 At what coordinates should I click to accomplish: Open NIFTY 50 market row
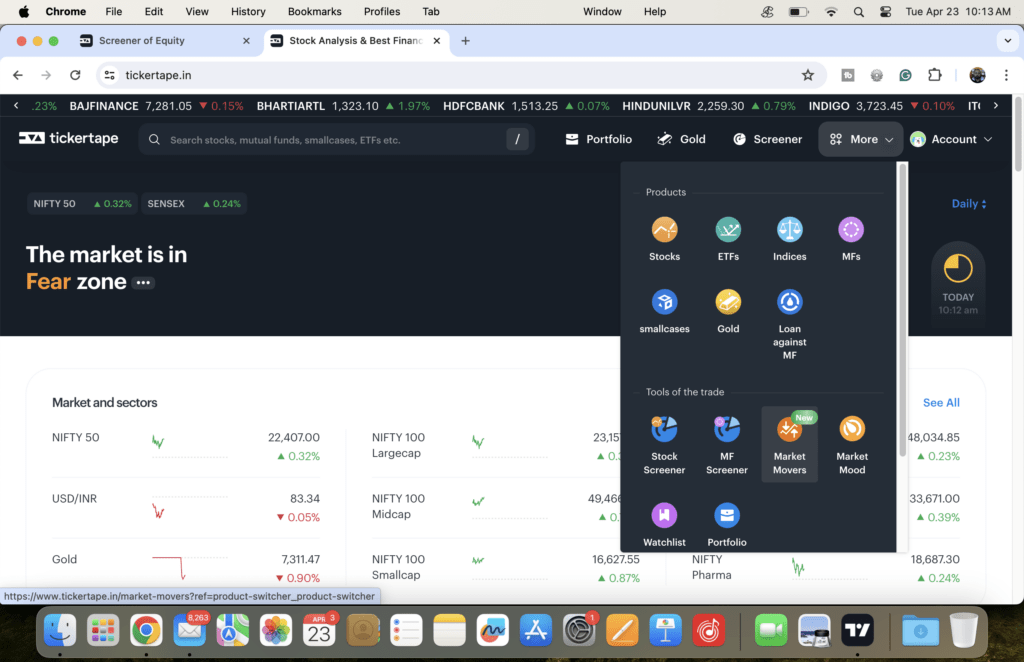[x=185, y=447]
